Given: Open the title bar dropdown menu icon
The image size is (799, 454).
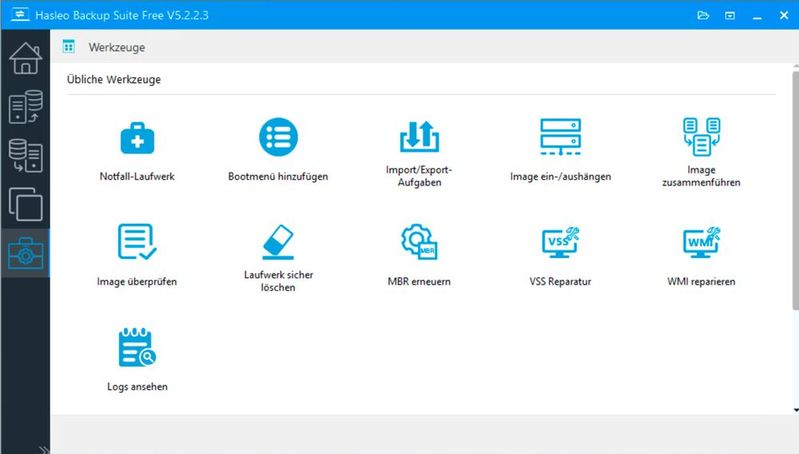Looking at the screenshot, I should point(730,16).
